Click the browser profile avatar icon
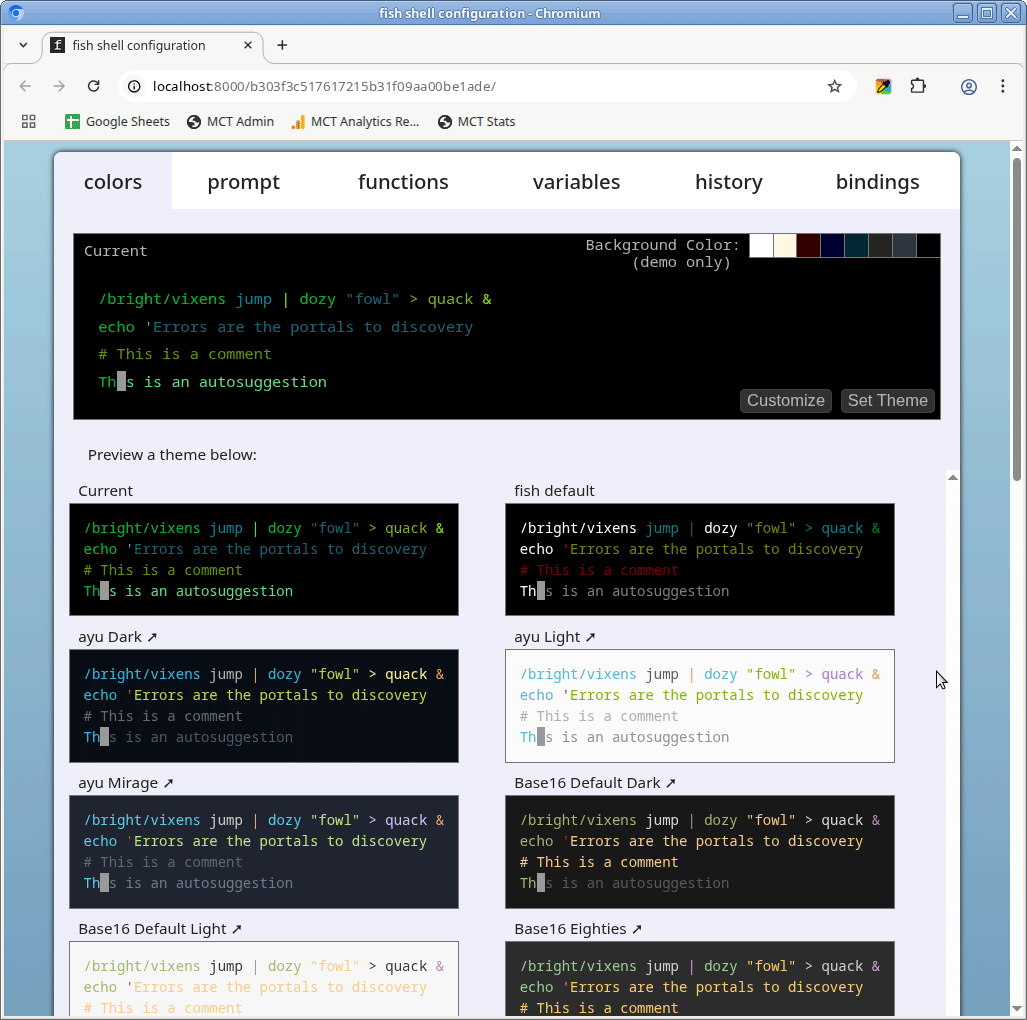 (x=968, y=87)
